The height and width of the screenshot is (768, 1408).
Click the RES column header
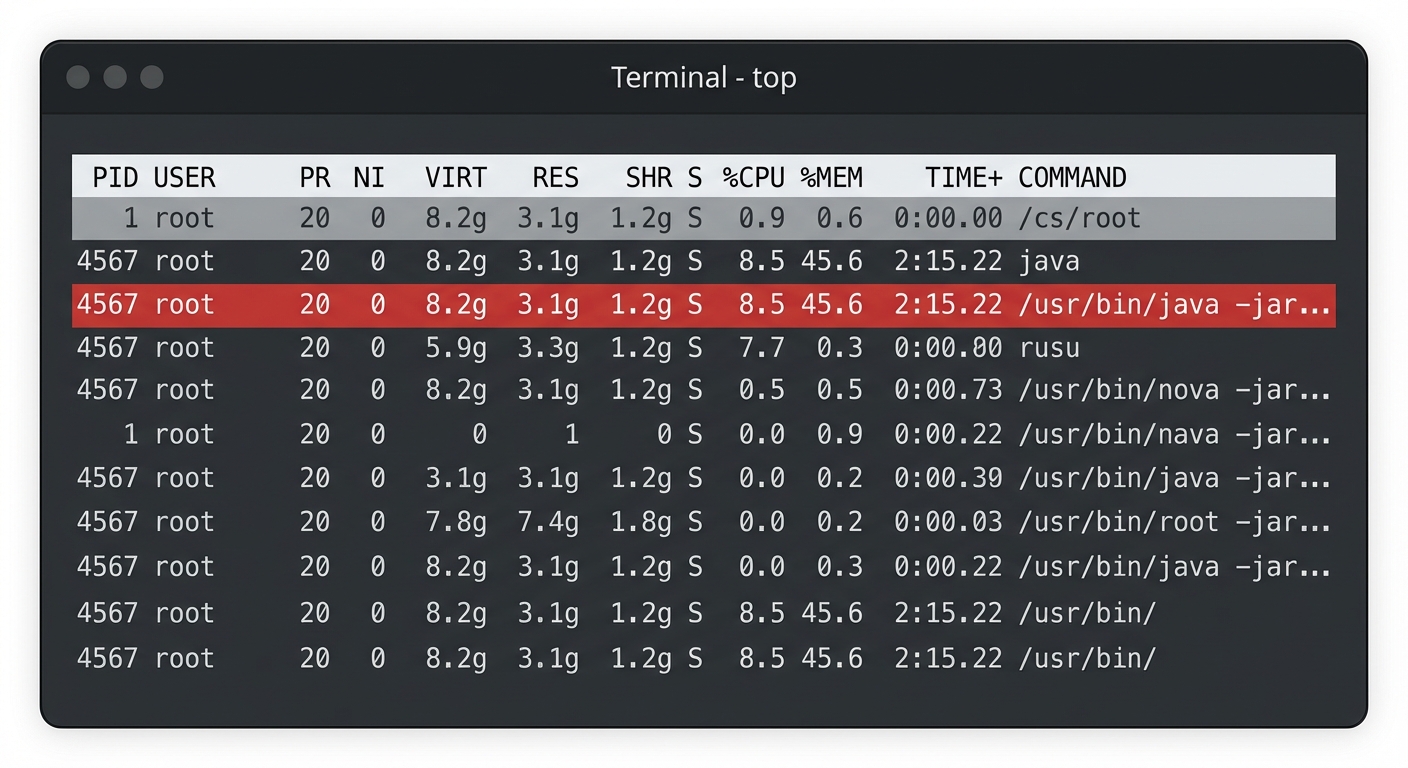point(555,178)
